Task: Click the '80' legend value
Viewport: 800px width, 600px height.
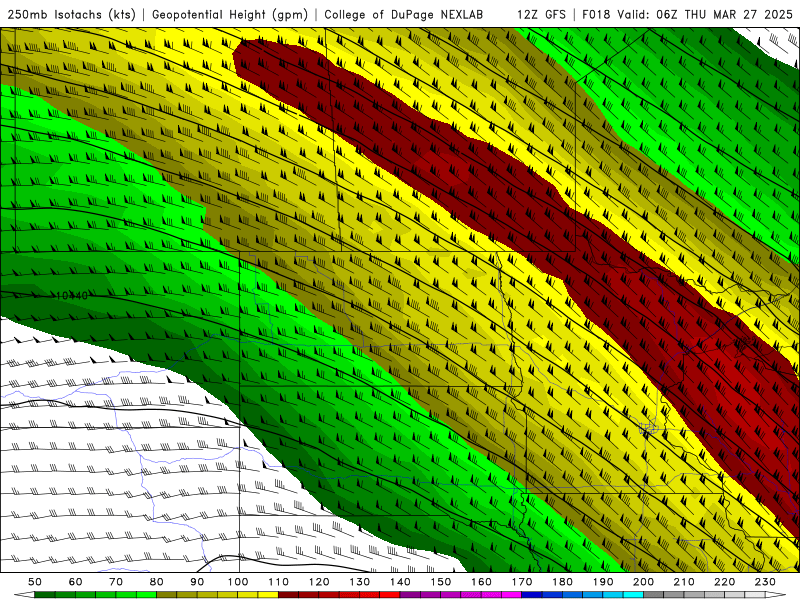Action: (157, 582)
